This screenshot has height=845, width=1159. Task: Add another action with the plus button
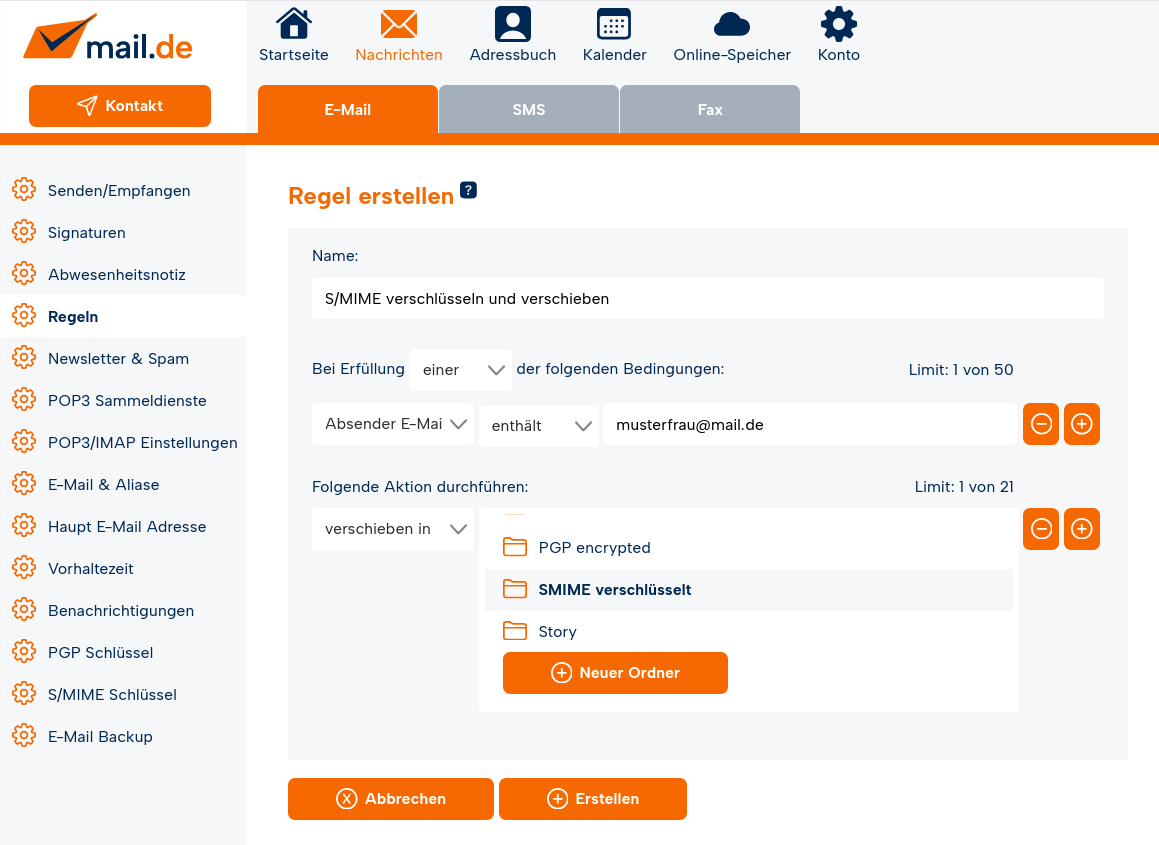click(1082, 529)
